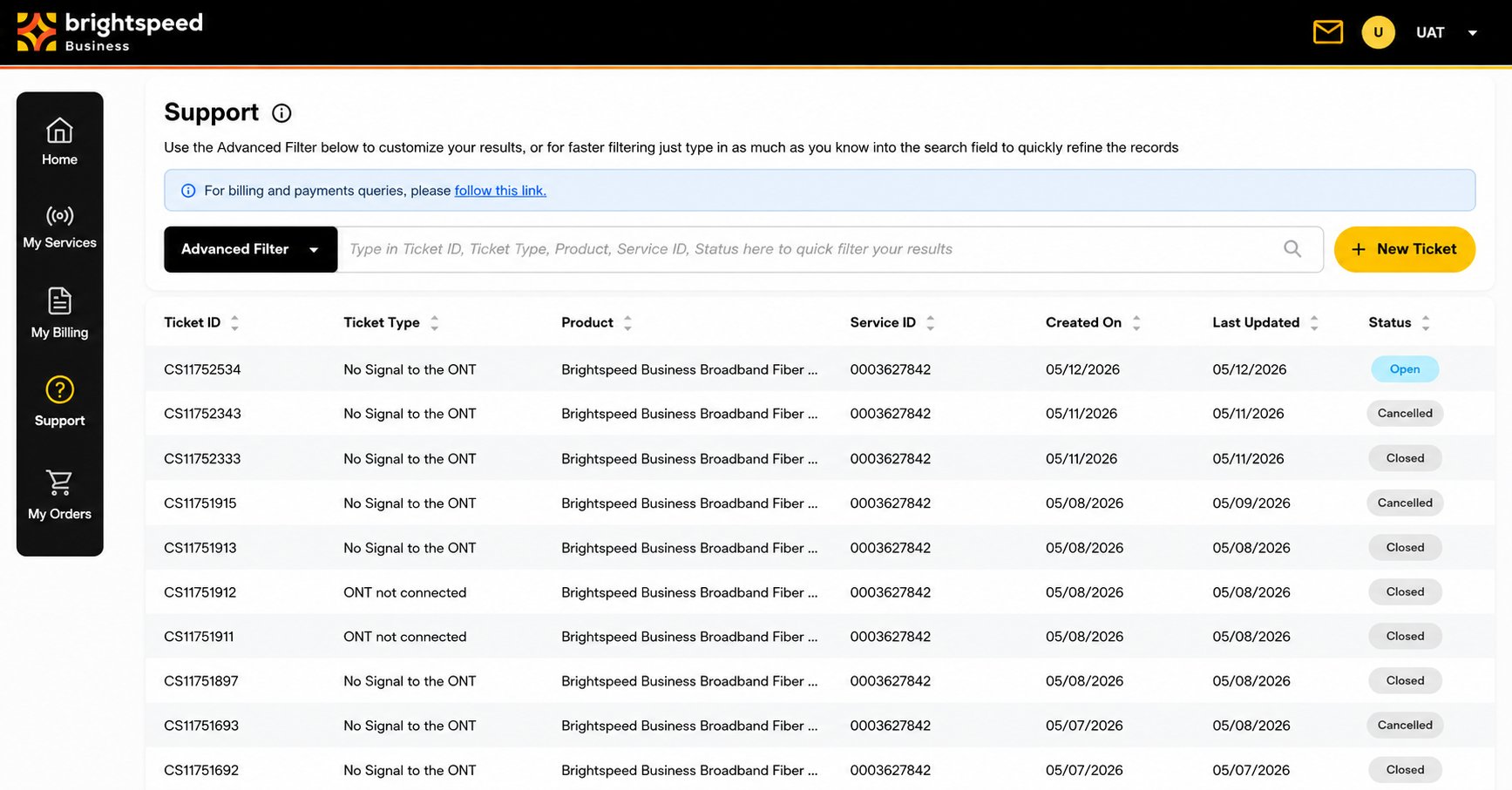Follow the 'follow this link.' billing link
Image resolution: width=1512 pixels, height=790 pixels.
point(500,191)
